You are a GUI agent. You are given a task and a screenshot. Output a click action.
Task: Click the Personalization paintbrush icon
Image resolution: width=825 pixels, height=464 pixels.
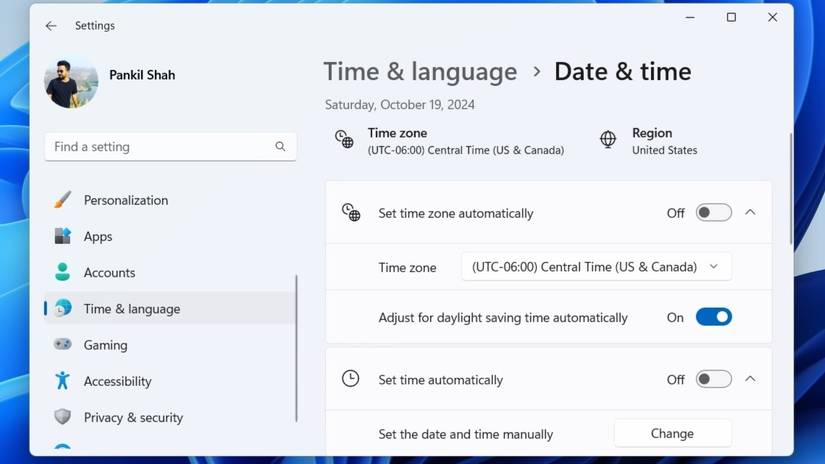(x=63, y=200)
